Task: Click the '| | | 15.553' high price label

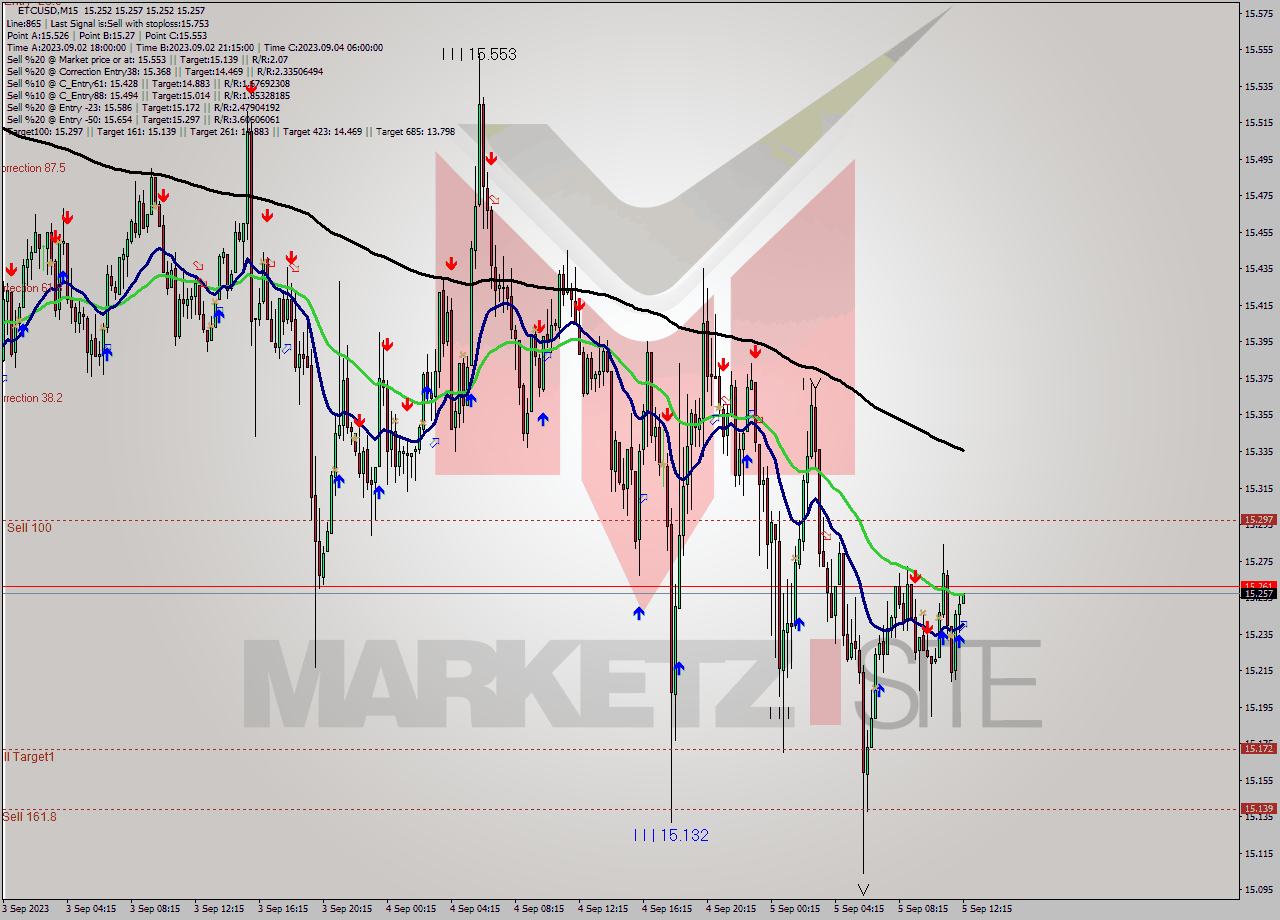Action: tap(480, 54)
